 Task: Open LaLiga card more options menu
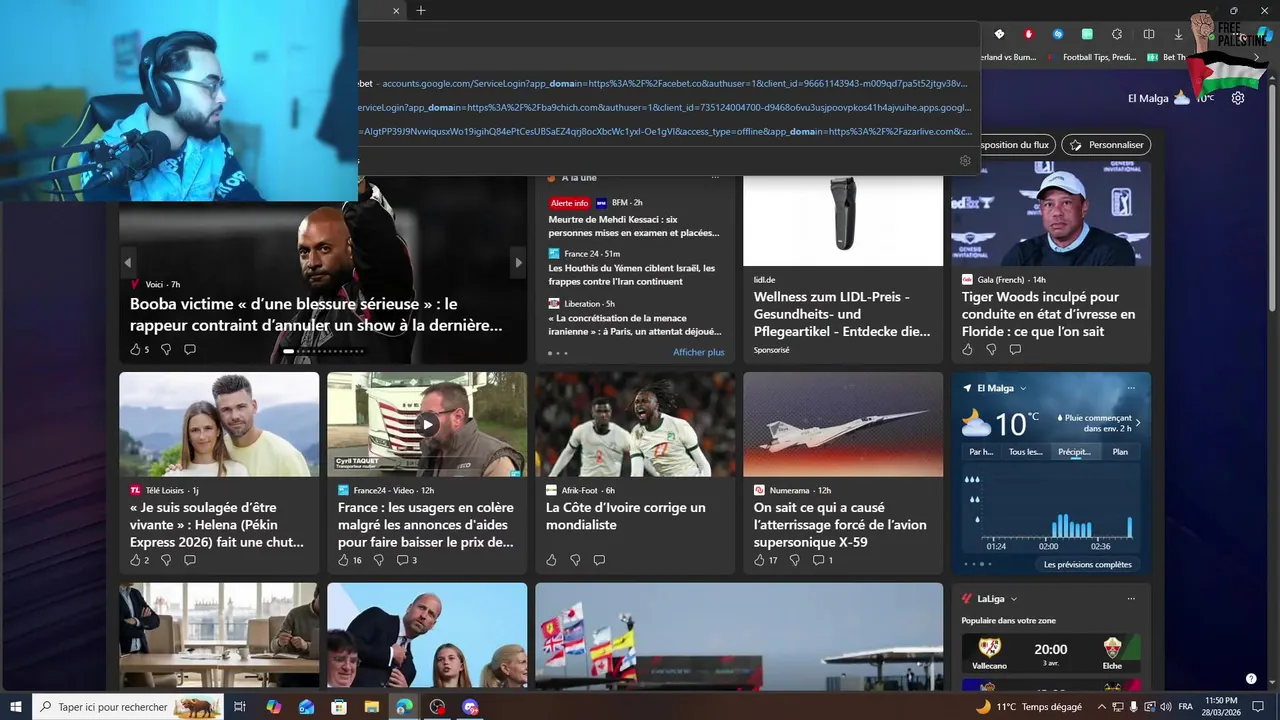tap(1131, 599)
